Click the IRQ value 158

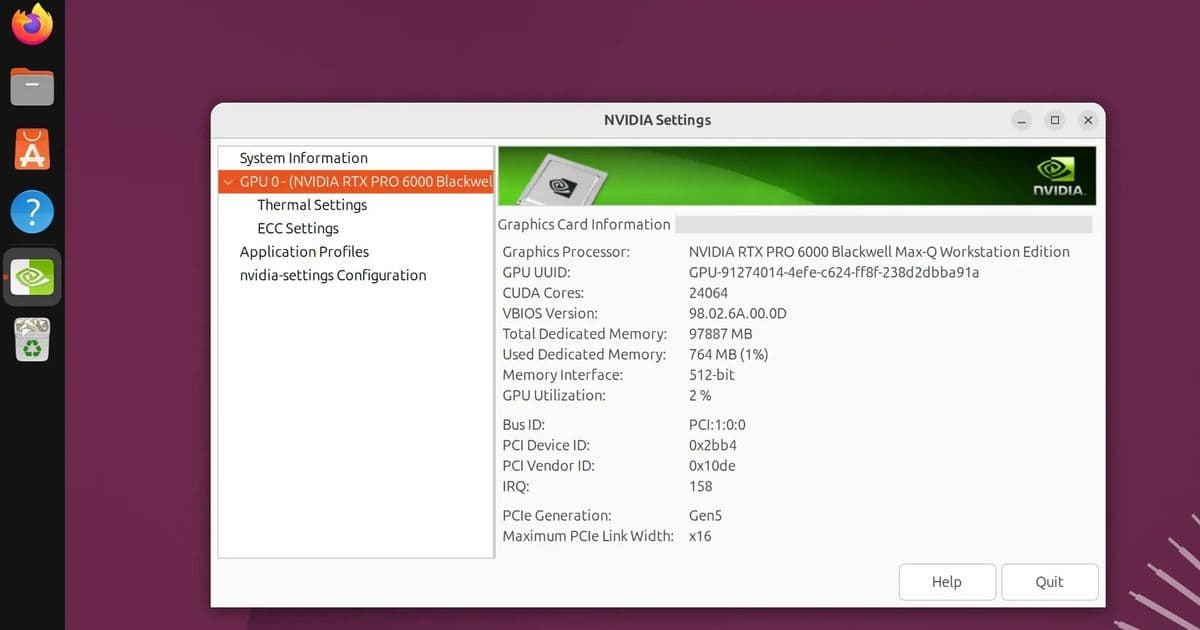701,486
